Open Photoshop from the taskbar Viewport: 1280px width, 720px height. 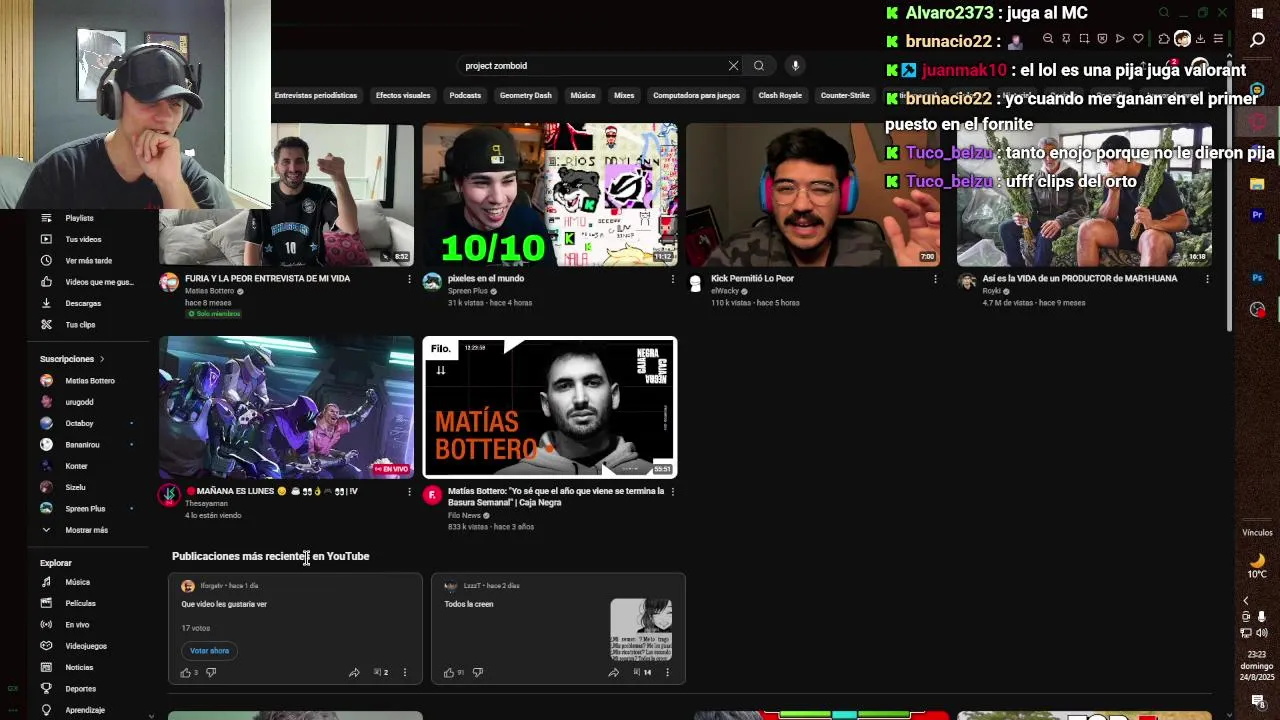(1257, 278)
